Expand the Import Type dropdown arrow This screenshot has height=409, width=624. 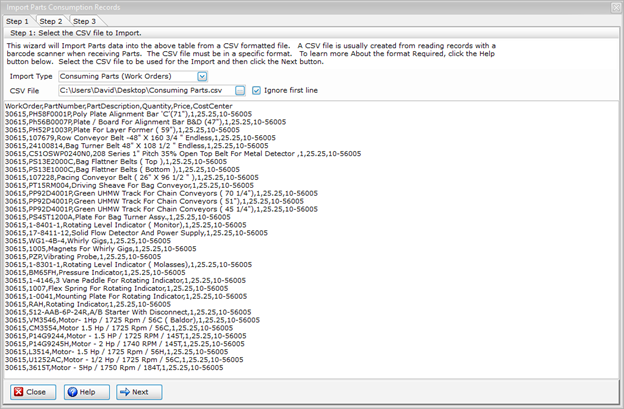click(202, 76)
